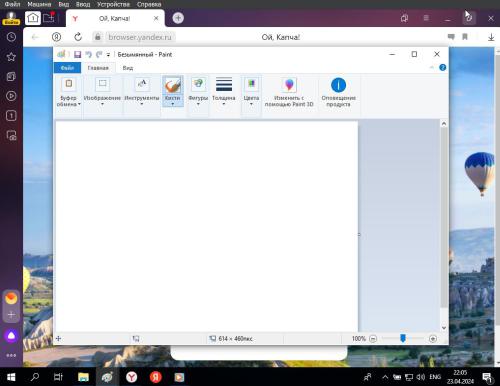Screen dimensions: 500x386
Task: Select the Кисти brush icon in Paint
Action: [173, 85]
